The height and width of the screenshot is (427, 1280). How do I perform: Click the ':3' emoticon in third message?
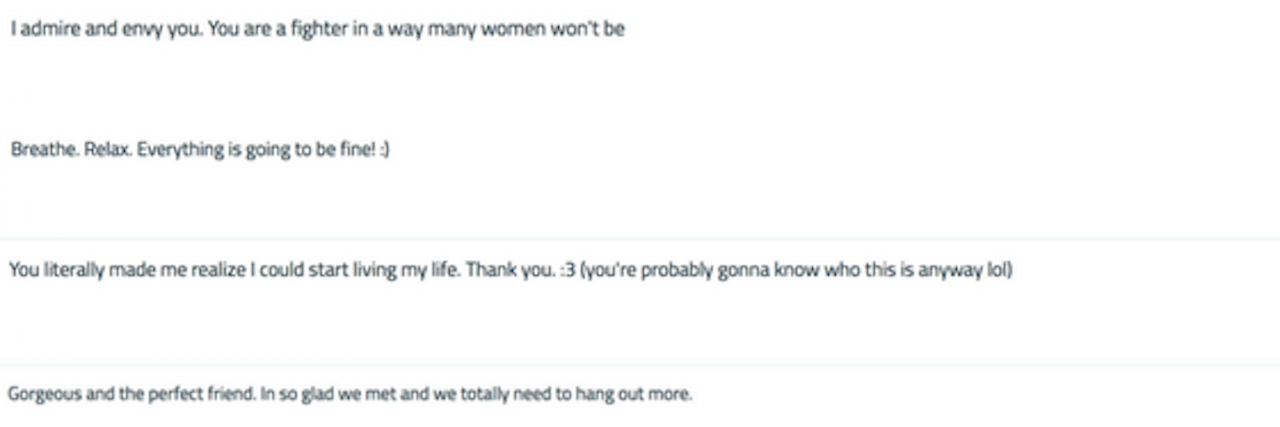(566, 270)
